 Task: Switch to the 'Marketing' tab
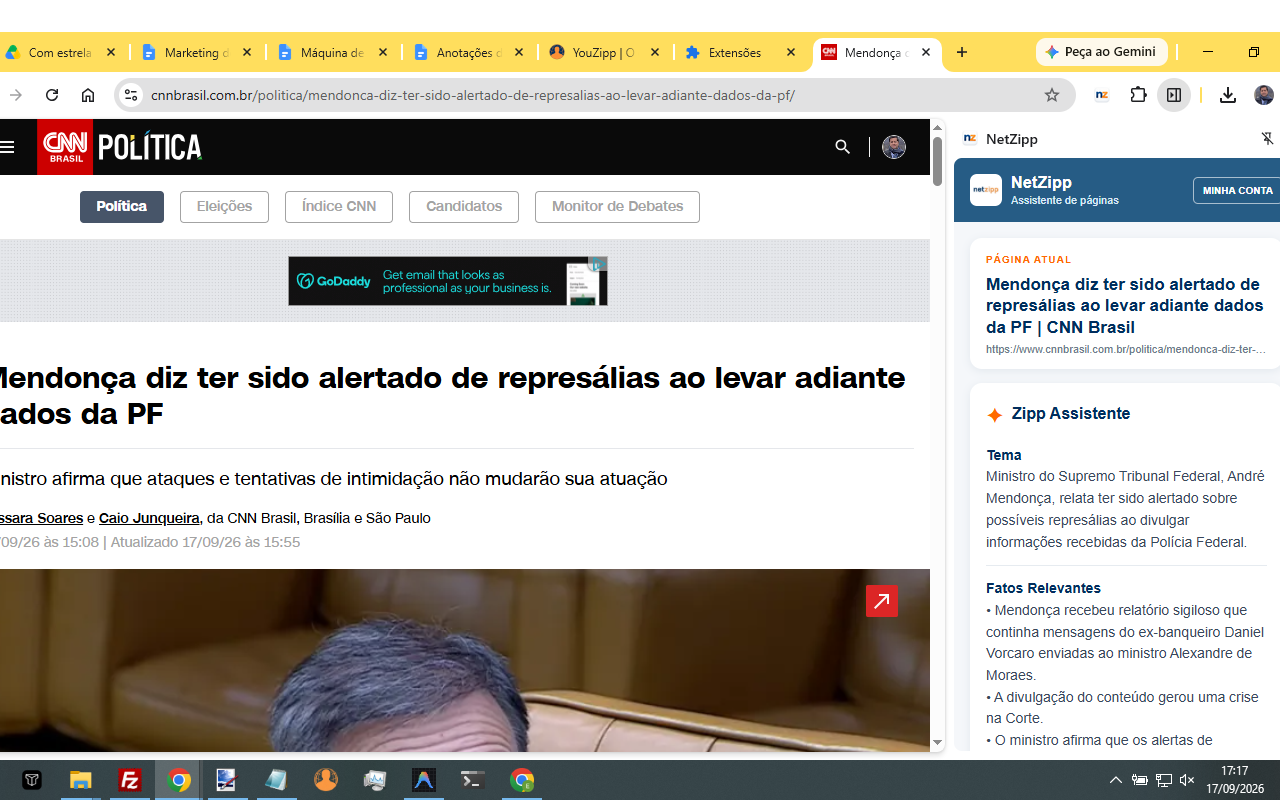pos(197,52)
